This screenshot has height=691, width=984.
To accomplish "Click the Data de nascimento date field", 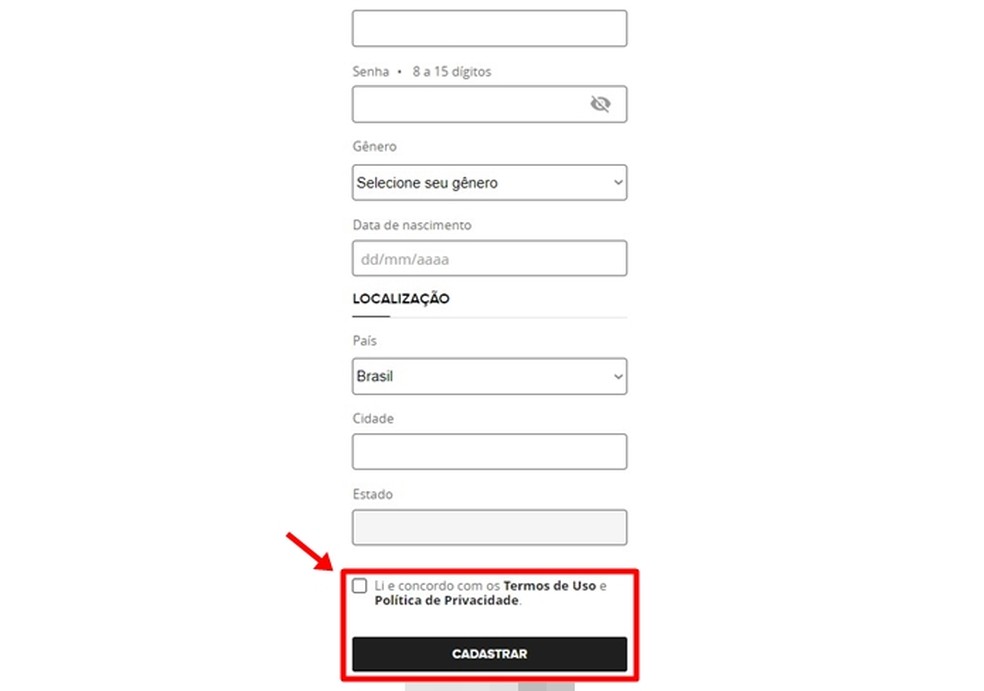I will [x=489, y=259].
